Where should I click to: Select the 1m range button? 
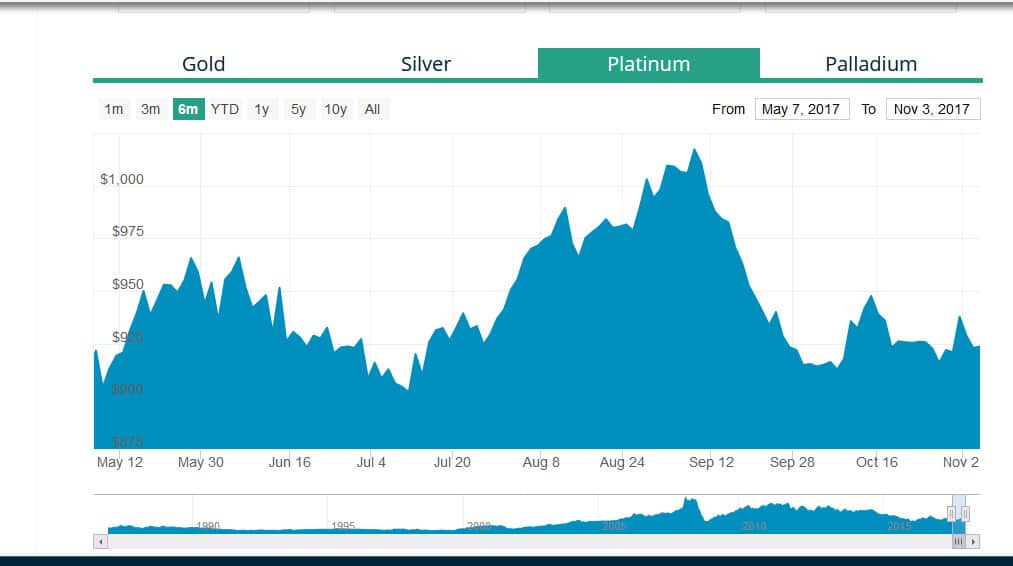pos(114,109)
